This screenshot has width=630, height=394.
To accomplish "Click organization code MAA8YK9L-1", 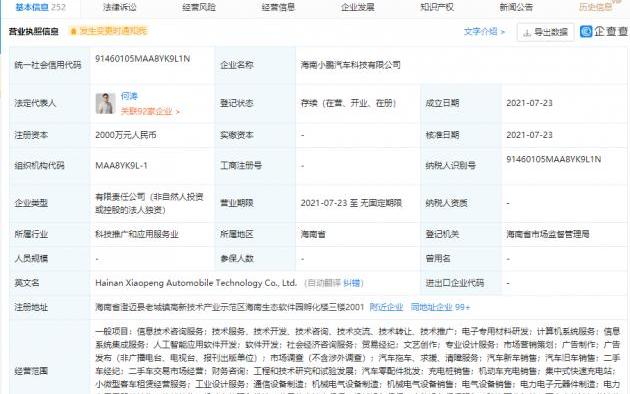I will [121, 165].
